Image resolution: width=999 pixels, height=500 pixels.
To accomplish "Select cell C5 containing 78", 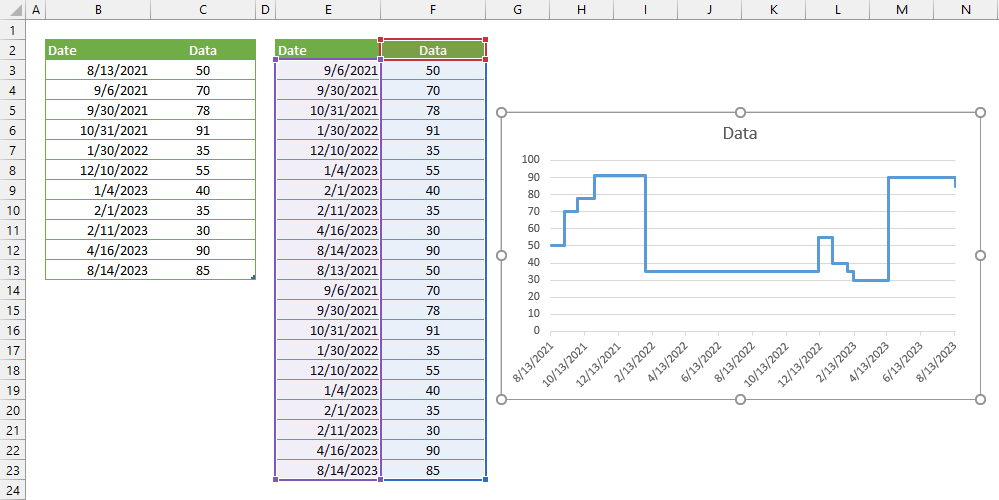I will pos(203,110).
